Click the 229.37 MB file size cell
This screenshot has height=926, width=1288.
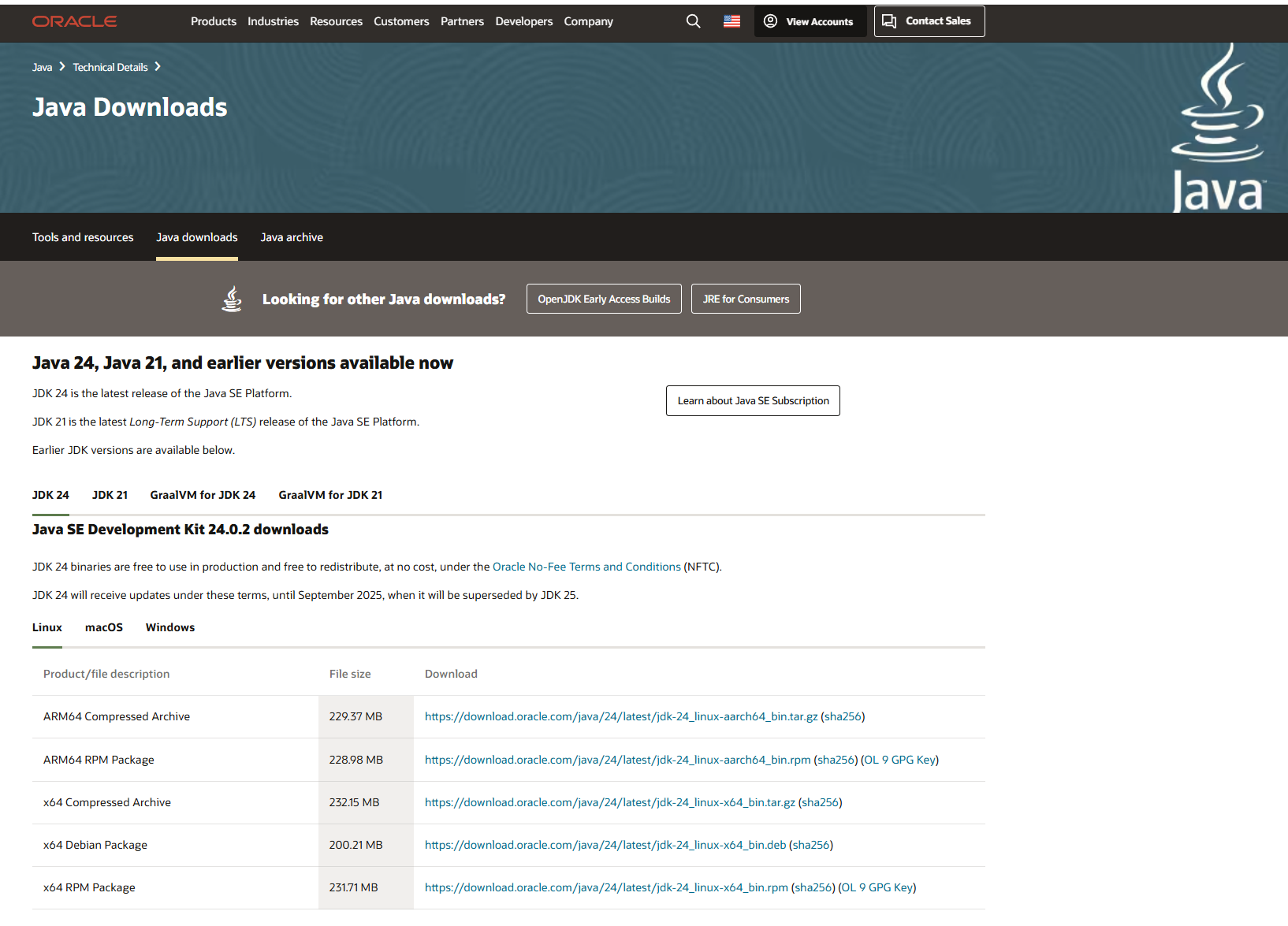point(366,716)
